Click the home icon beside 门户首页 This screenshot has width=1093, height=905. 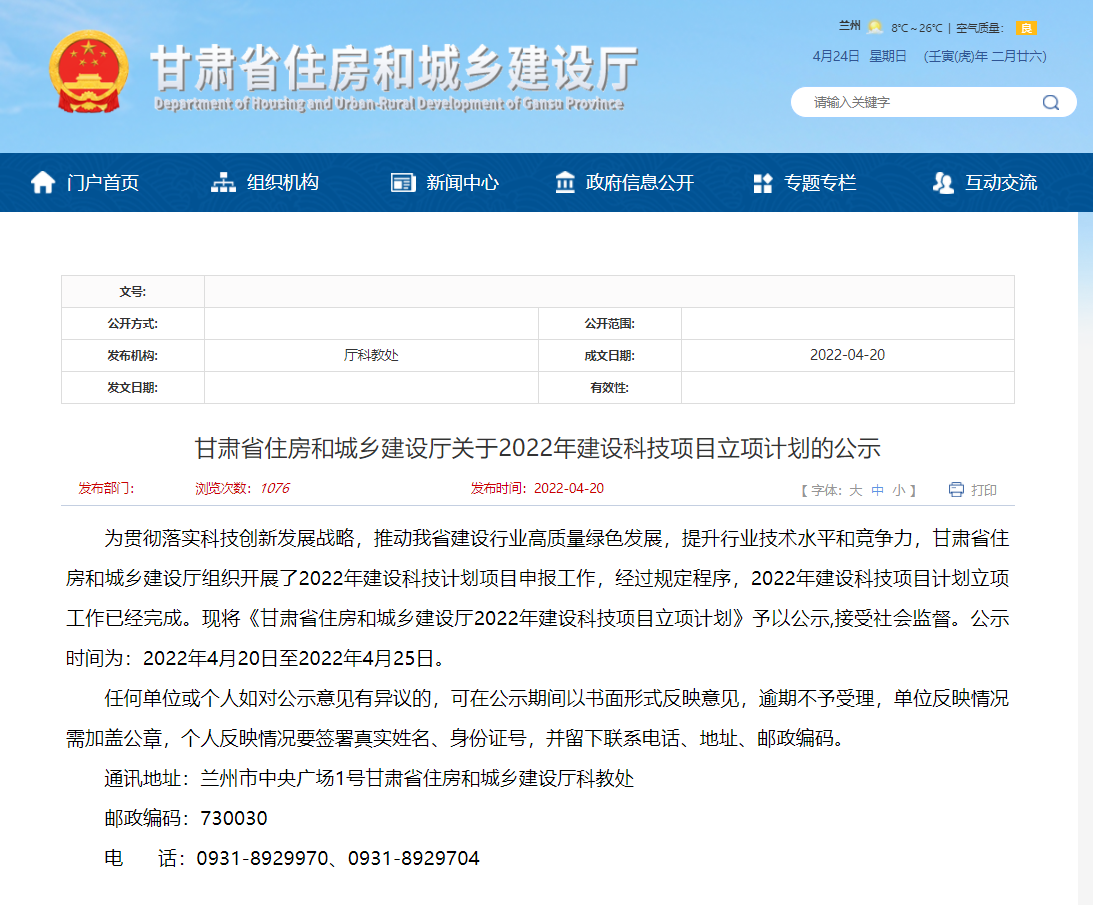coord(43,182)
